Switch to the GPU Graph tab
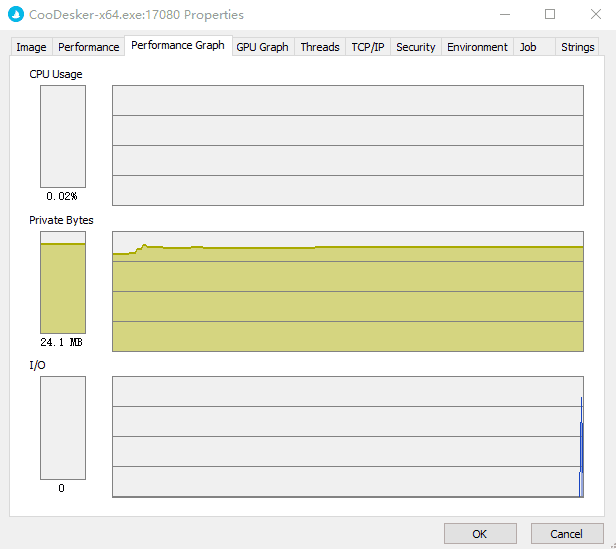Image resolution: width=616 pixels, height=549 pixels. pos(262,47)
